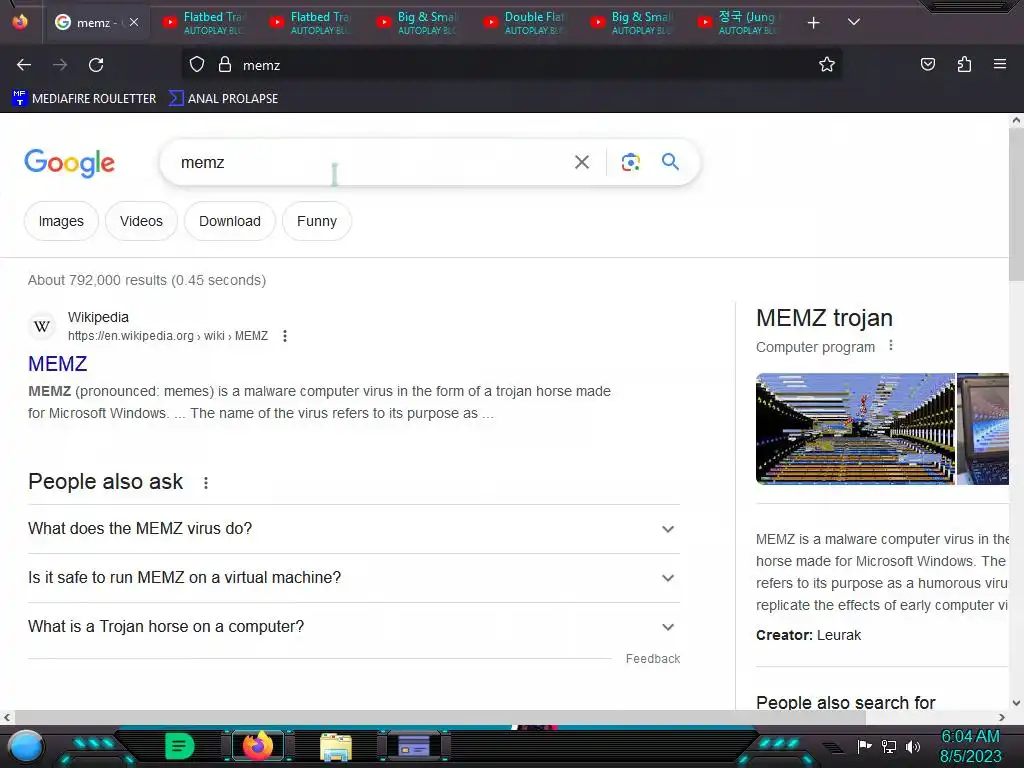View site security via the padlock icon
The image size is (1024, 768).
coord(225,65)
